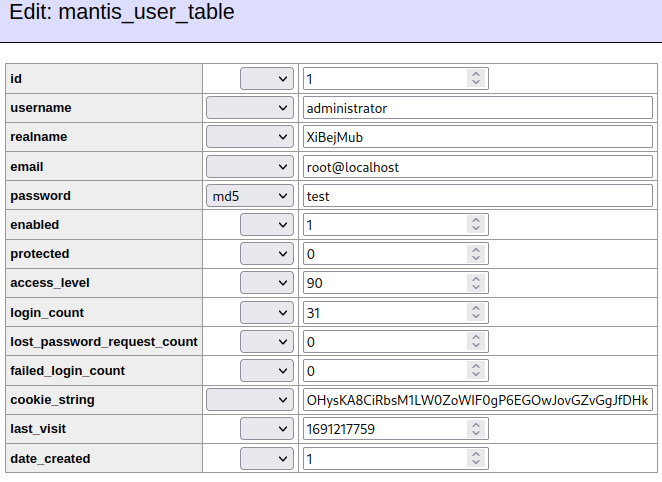Click the realname field containing XiBejMub
The image size is (662, 482).
click(x=478, y=137)
